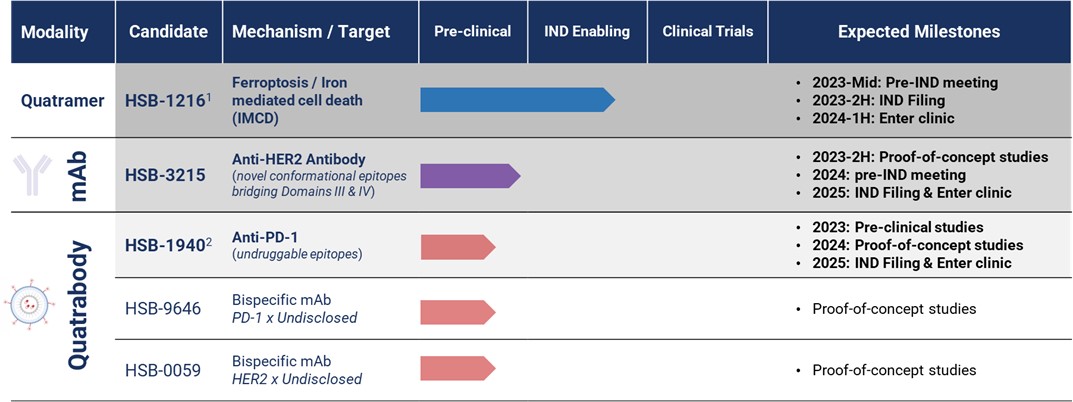Image resolution: width=1073 pixels, height=402 pixels.
Task: Select the Modality column header
Action: click(55, 32)
